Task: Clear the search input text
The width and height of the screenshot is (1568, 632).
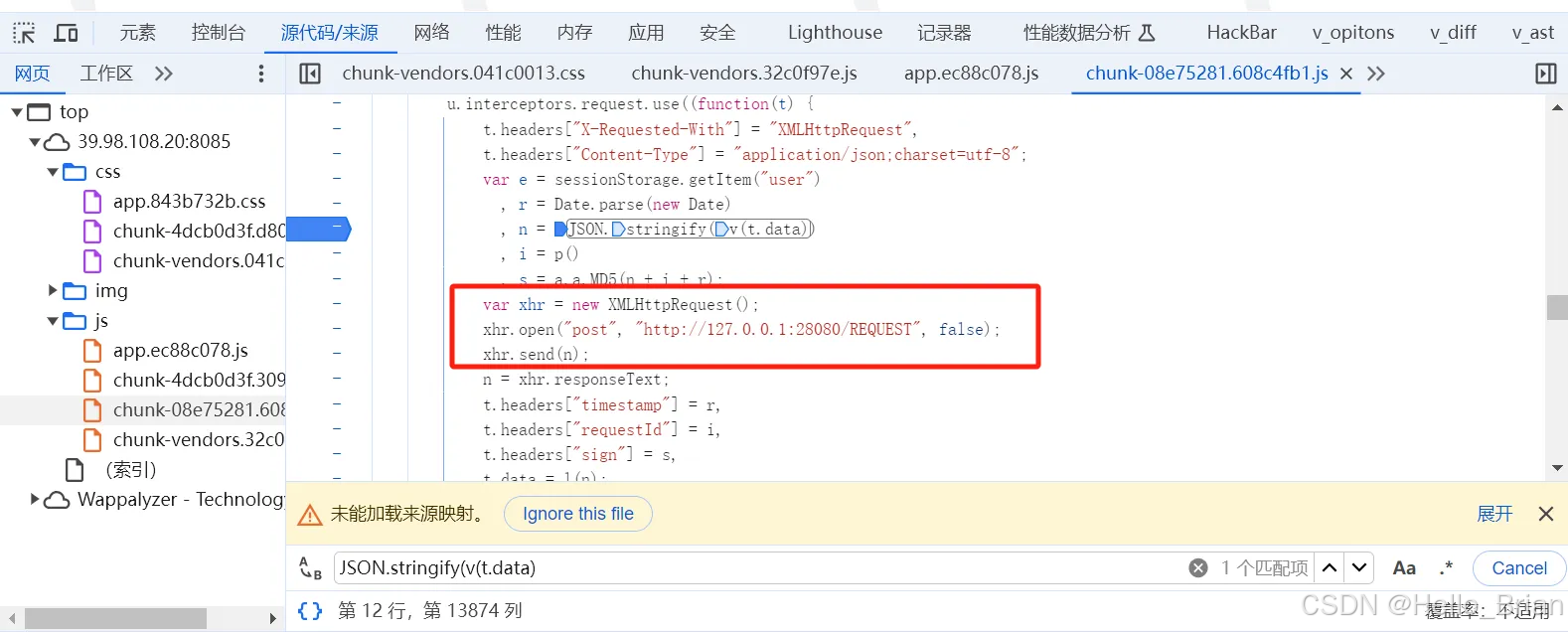Action: (1198, 568)
